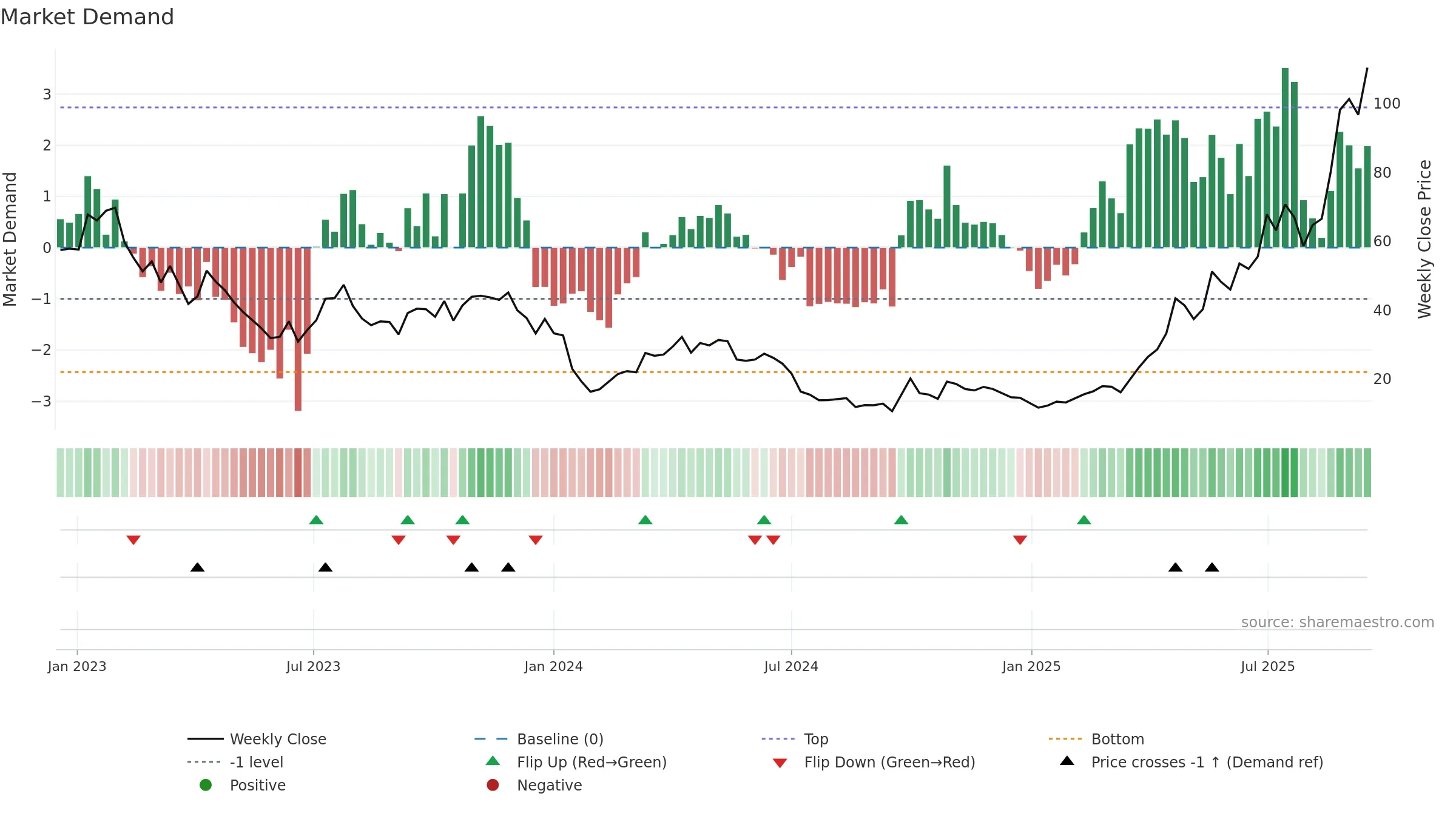Click the −3 tick on the demand axis
This screenshot has height=819, width=1456.
(x=41, y=402)
